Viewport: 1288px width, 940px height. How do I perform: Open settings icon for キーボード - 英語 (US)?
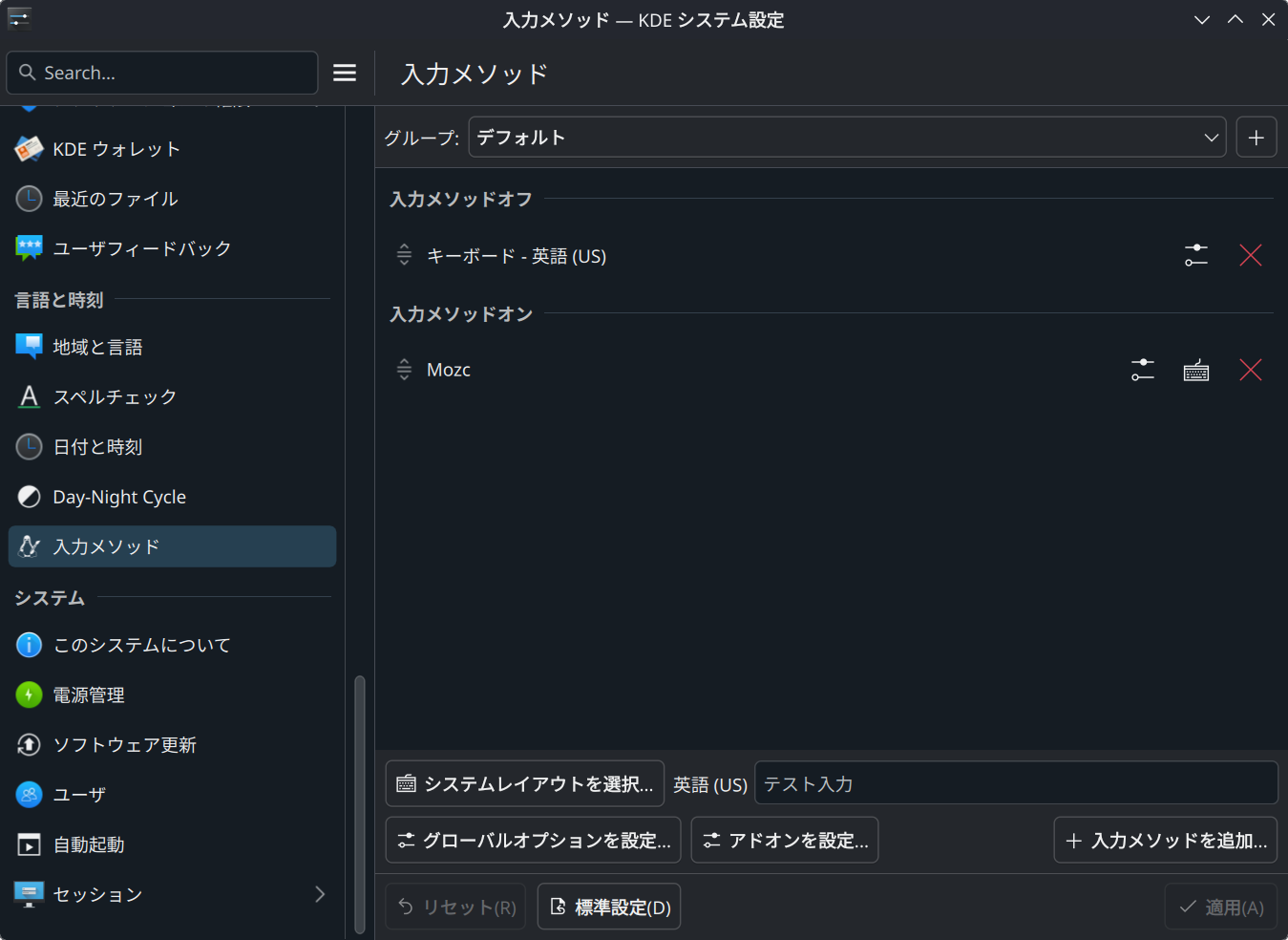tap(1196, 255)
